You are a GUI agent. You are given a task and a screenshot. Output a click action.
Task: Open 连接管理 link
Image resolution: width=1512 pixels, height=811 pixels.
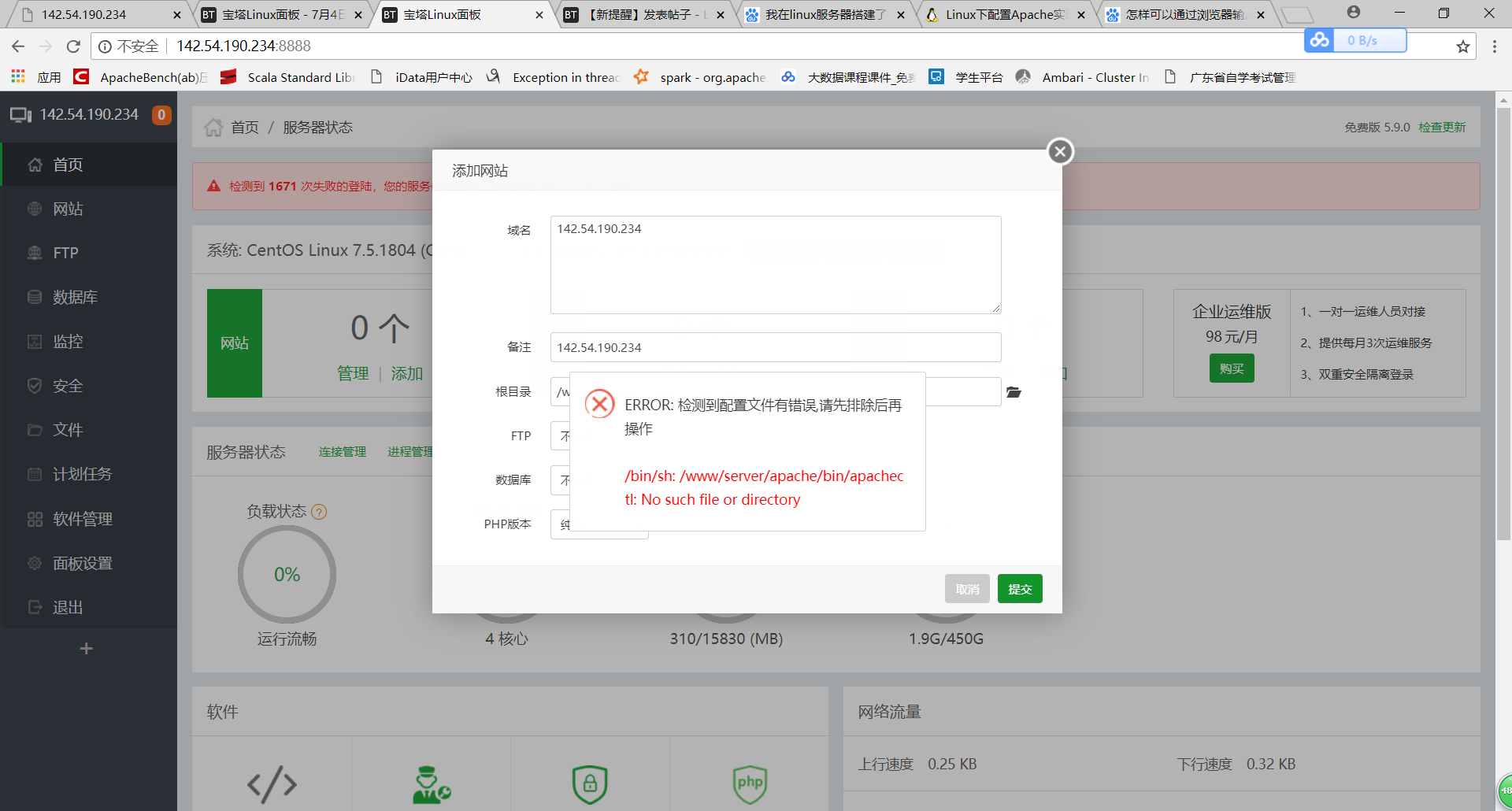[343, 452]
